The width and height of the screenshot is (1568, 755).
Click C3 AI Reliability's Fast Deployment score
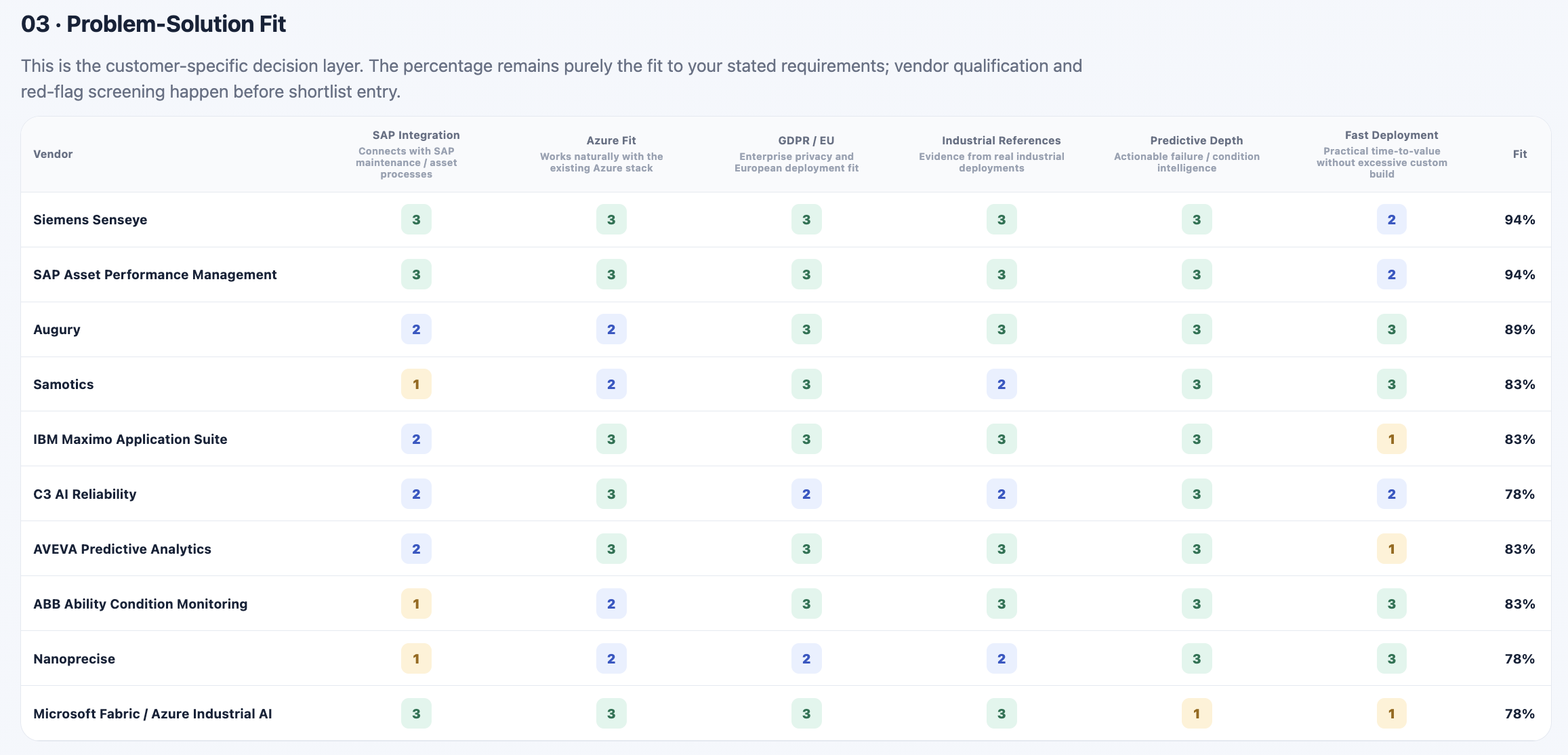click(1392, 494)
